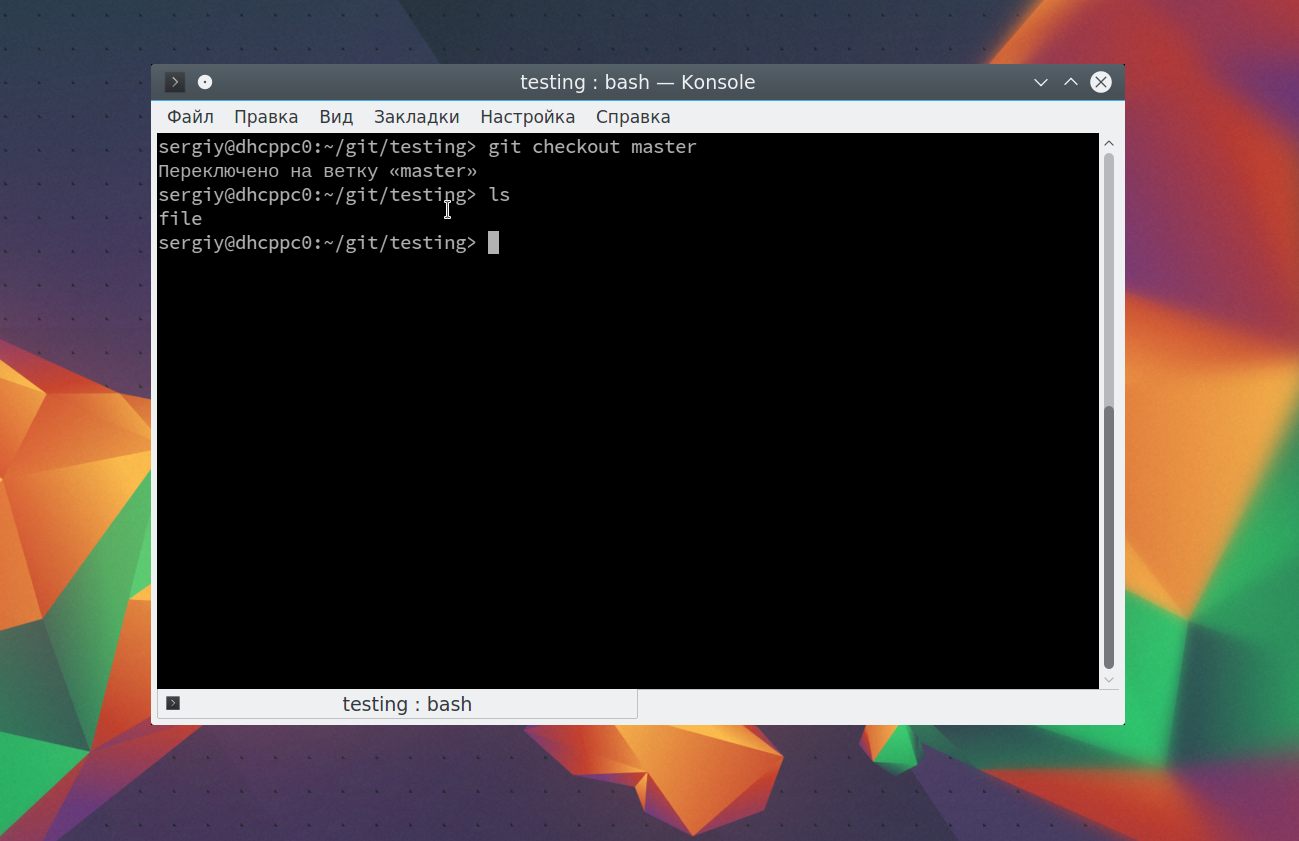Toggle the pin-on-all-desktops dot icon
1299x841 pixels.
(x=205, y=82)
